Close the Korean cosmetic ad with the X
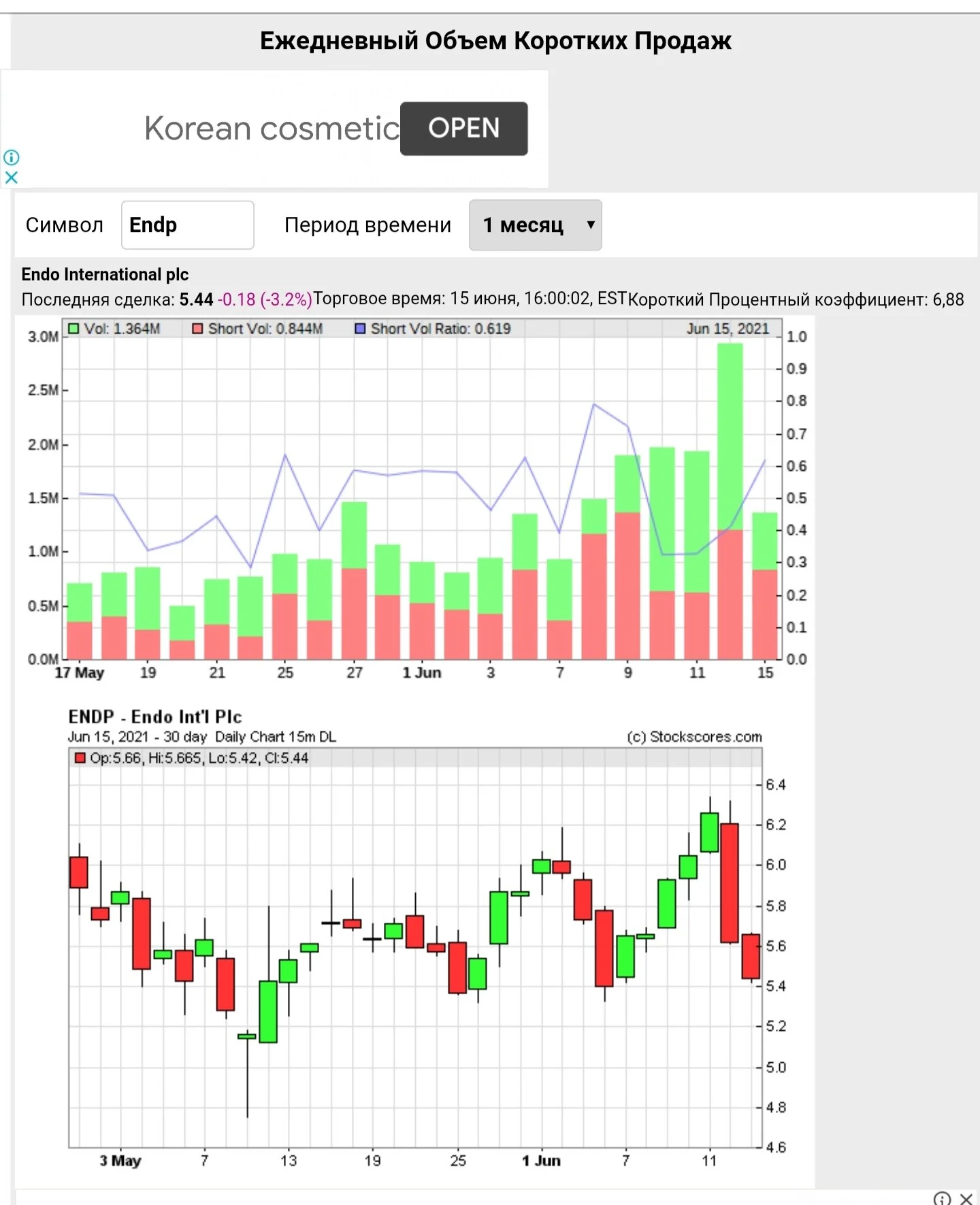 click(x=12, y=178)
